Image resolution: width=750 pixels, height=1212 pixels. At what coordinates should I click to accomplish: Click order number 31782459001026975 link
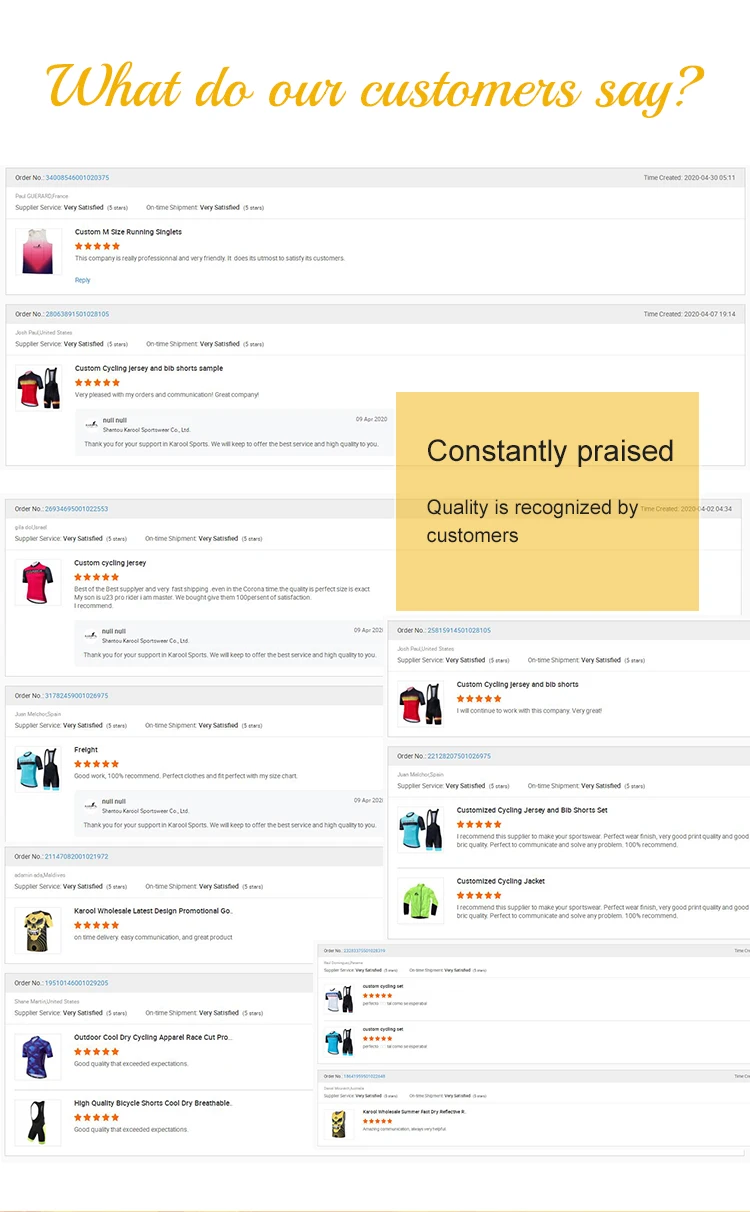pos(76,696)
